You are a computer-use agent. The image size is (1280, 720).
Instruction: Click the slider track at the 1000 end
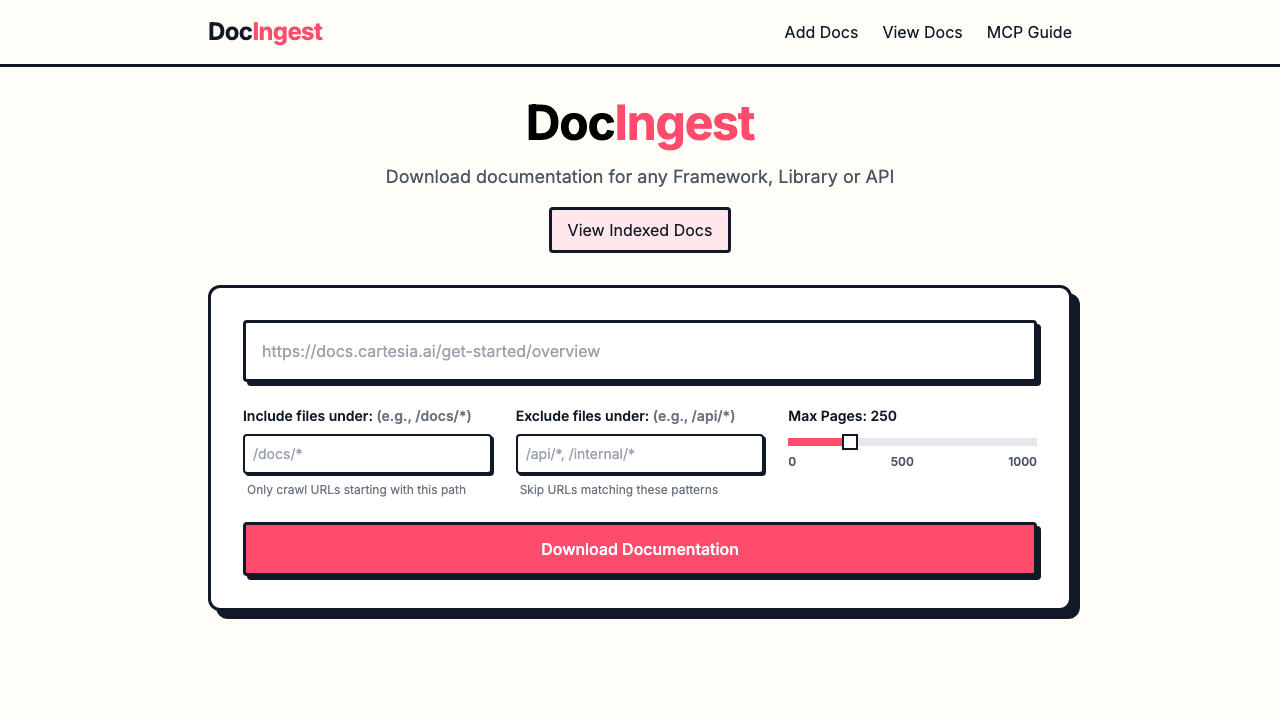(1030, 441)
